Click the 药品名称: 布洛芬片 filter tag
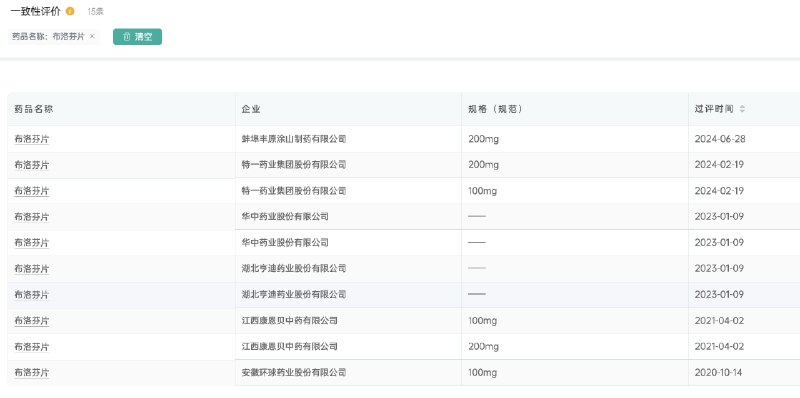 (x=54, y=36)
